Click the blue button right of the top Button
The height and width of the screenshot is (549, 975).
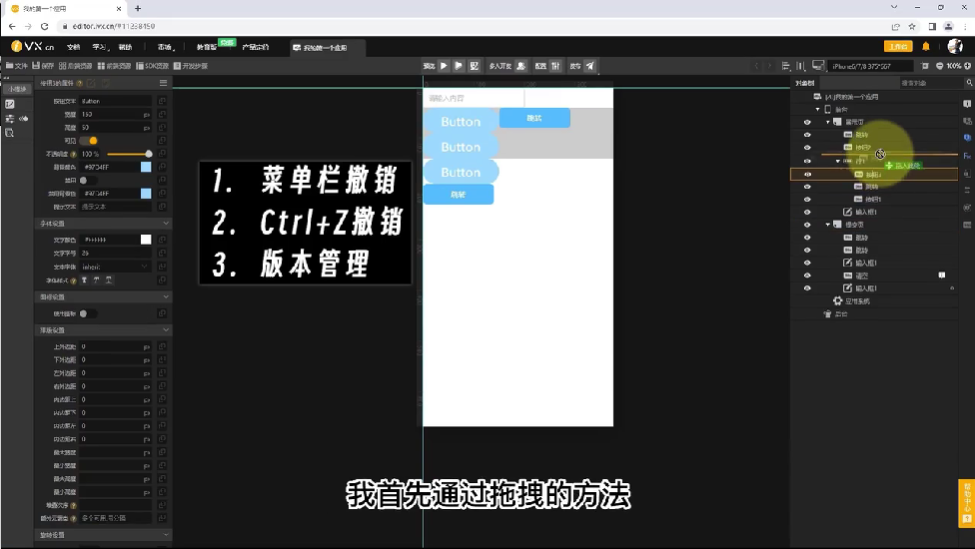535,118
